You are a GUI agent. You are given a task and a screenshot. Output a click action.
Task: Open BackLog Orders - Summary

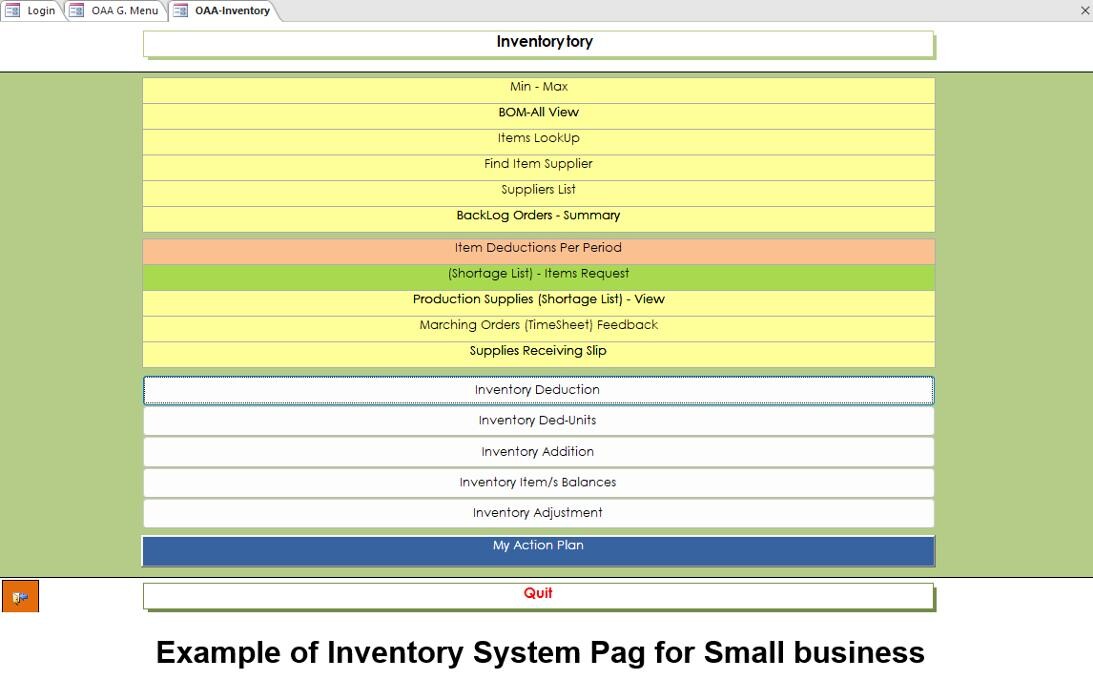pos(538,216)
